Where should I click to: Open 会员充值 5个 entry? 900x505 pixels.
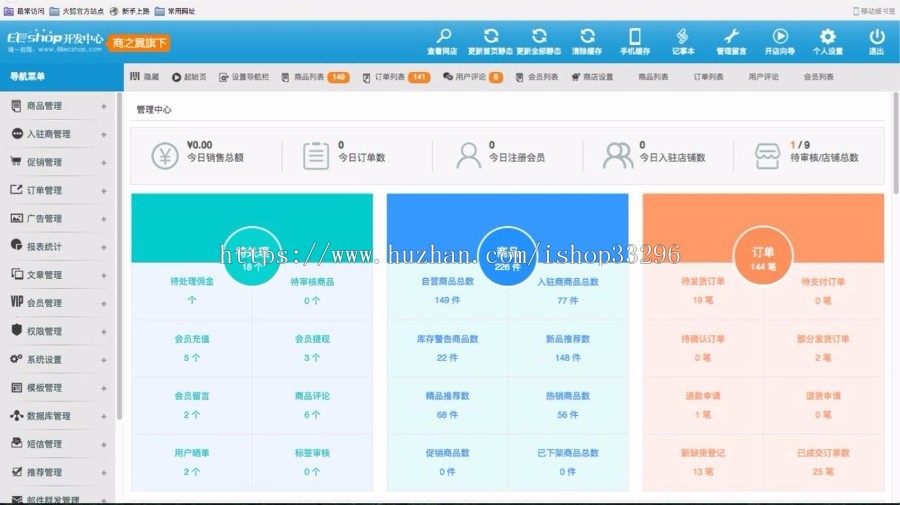192,348
